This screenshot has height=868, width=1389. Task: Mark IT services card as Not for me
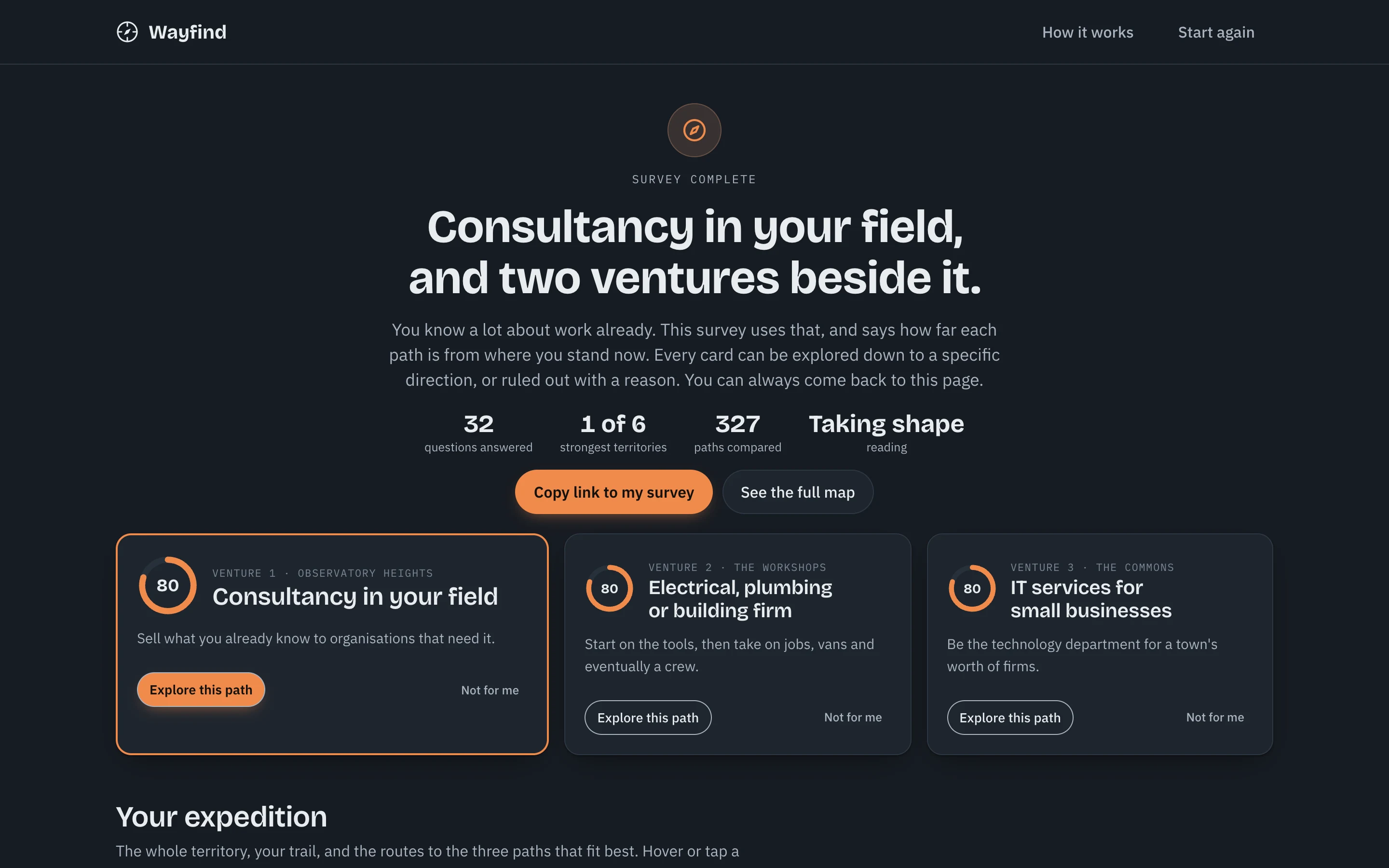1215,717
